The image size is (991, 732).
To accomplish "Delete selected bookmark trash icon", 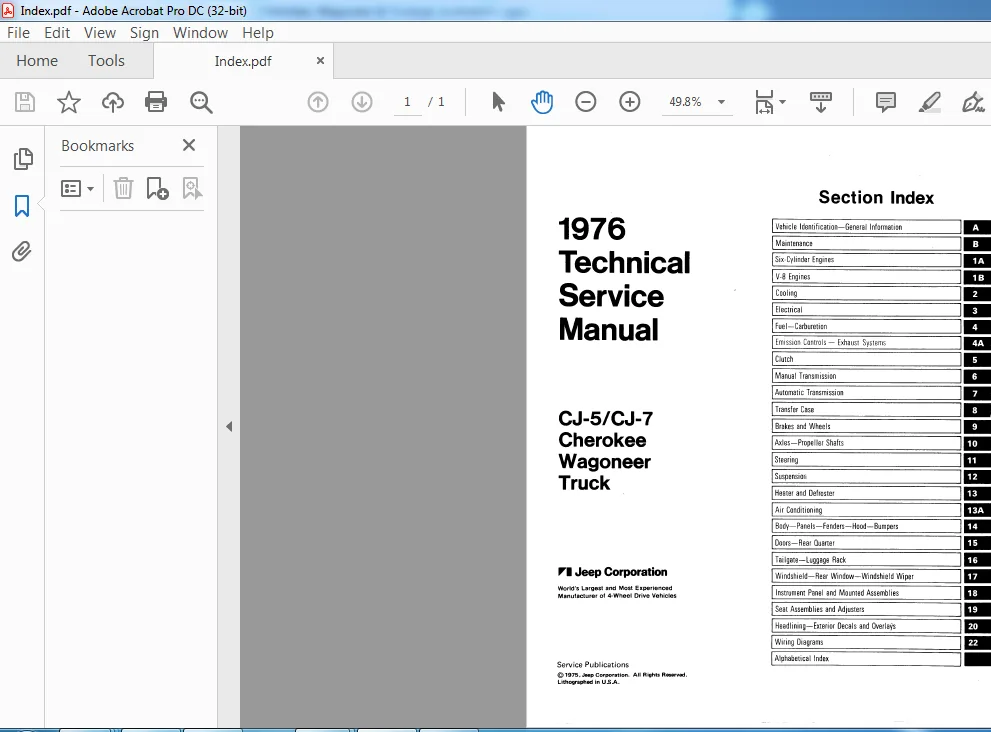I will pyautogui.click(x=123, y=188).
